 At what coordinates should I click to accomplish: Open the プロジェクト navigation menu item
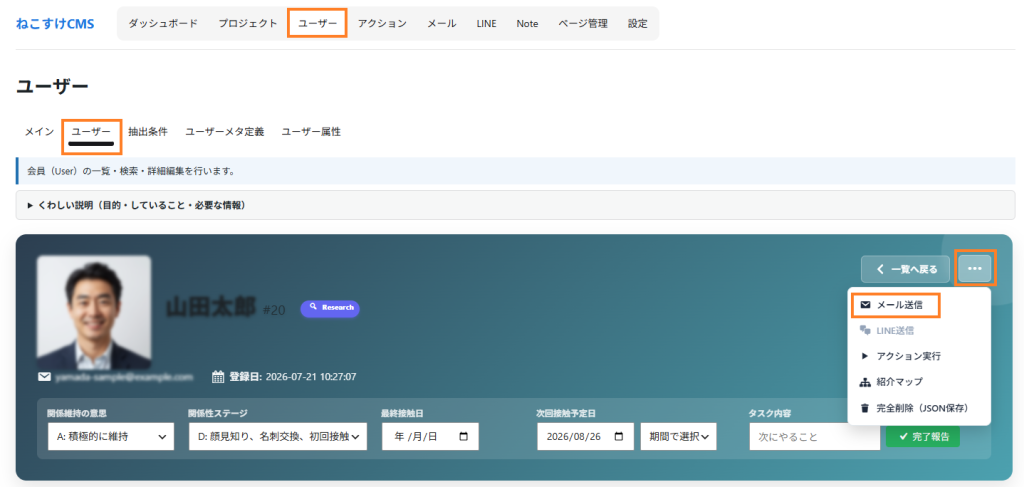coord(248,24)
